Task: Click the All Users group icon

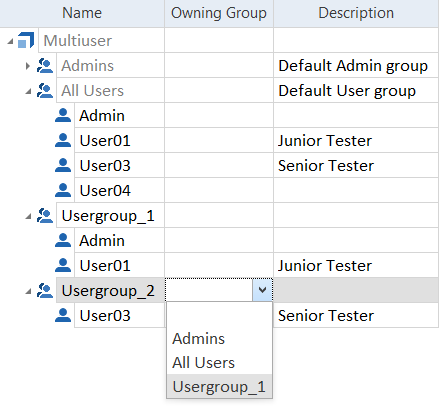Action: click(x=45, y=90)
